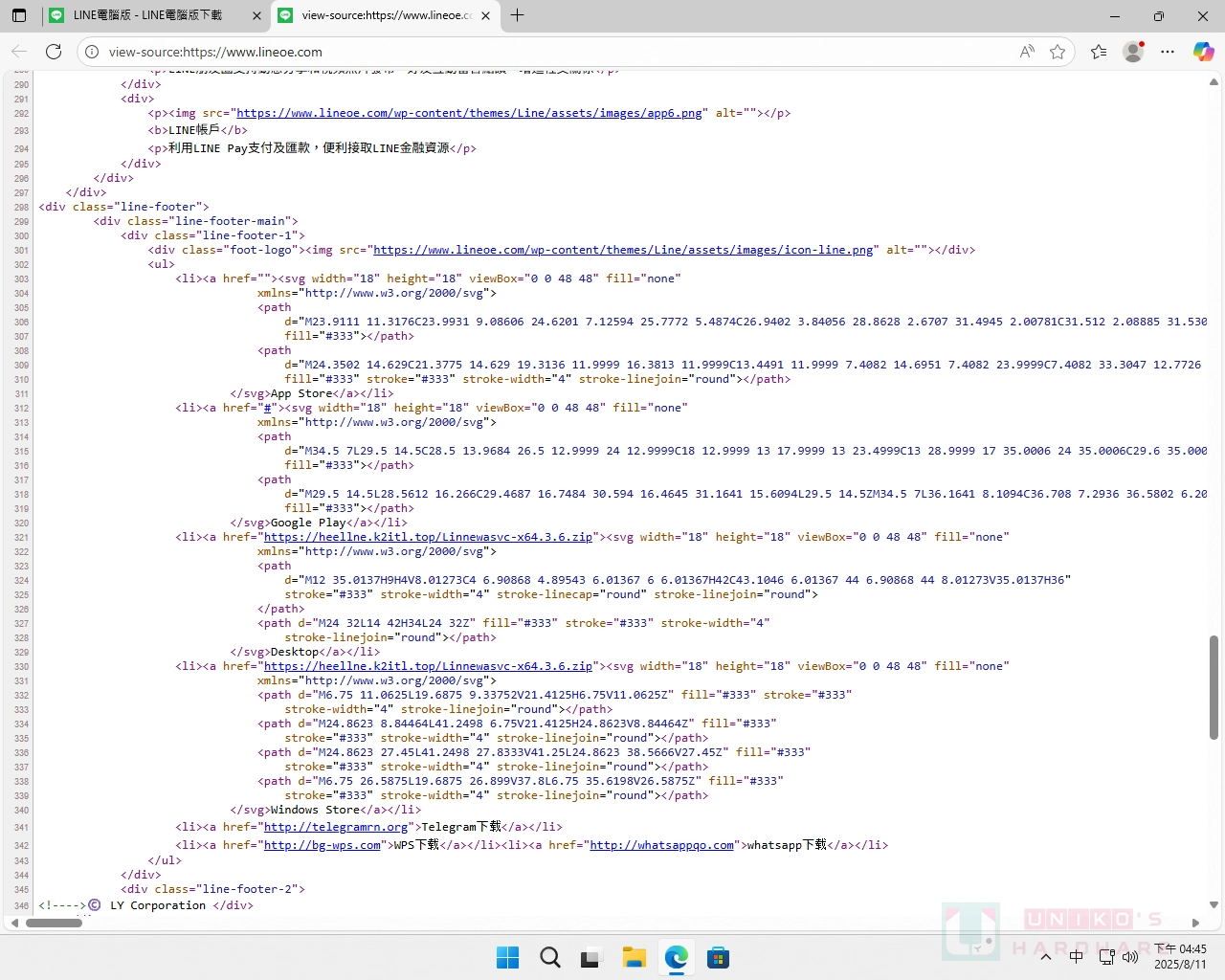The width and height of the screenshot is (1225, 980).
Task: Go back using the back arrow
Action: [x=19, y=52]
